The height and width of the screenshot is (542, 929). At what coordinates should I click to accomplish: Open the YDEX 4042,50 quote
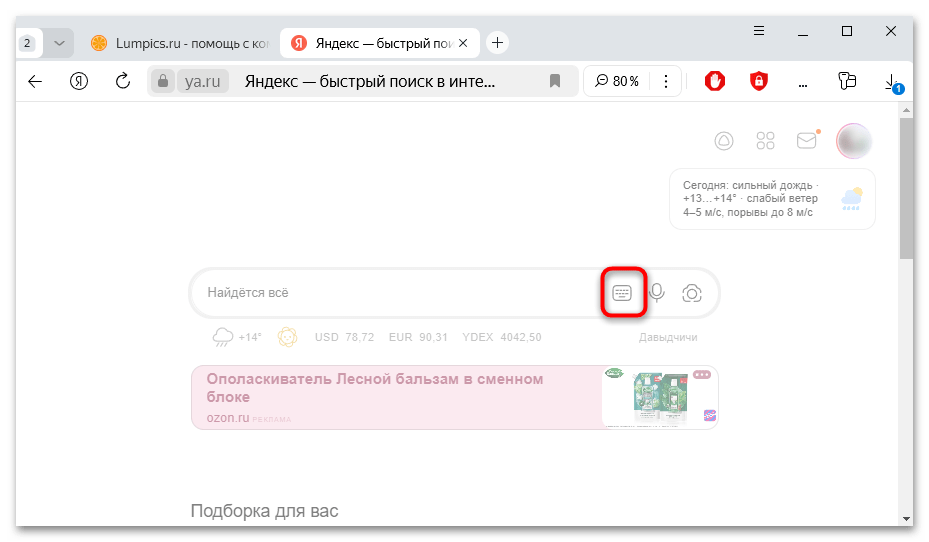(501, 337)
